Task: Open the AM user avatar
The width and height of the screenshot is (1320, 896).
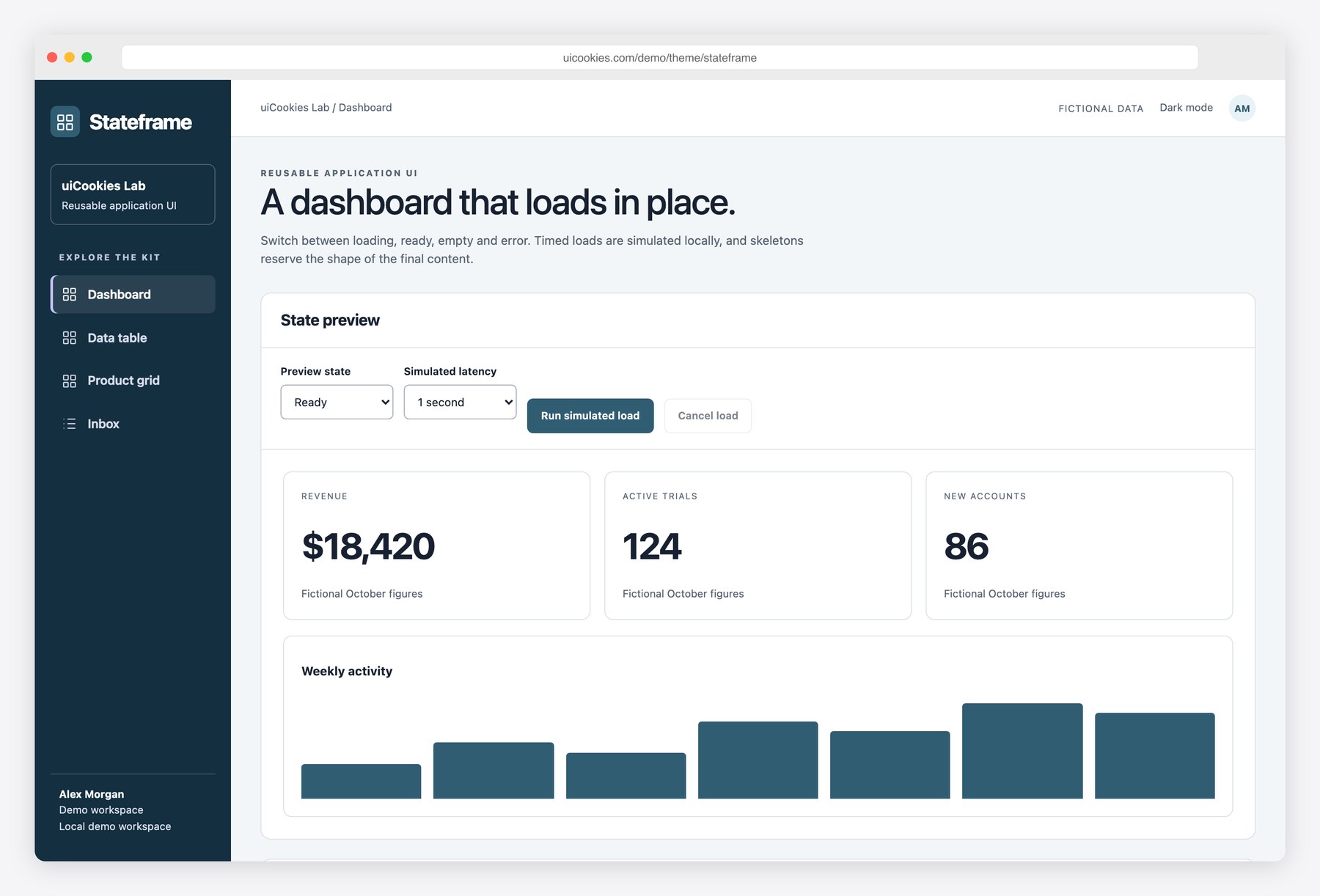Action: coord(1242,108)
